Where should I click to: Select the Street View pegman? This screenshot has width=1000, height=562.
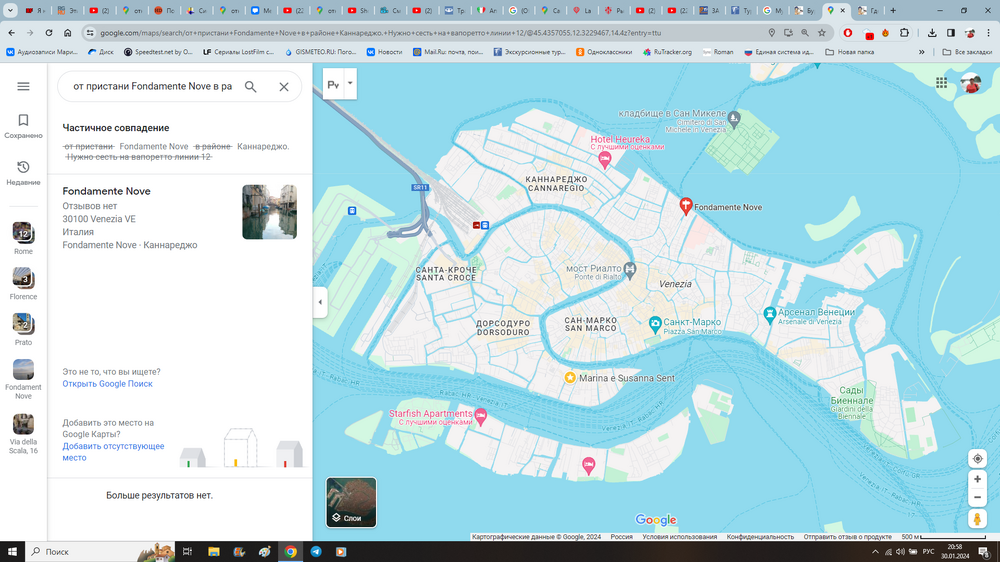[977, 520]
